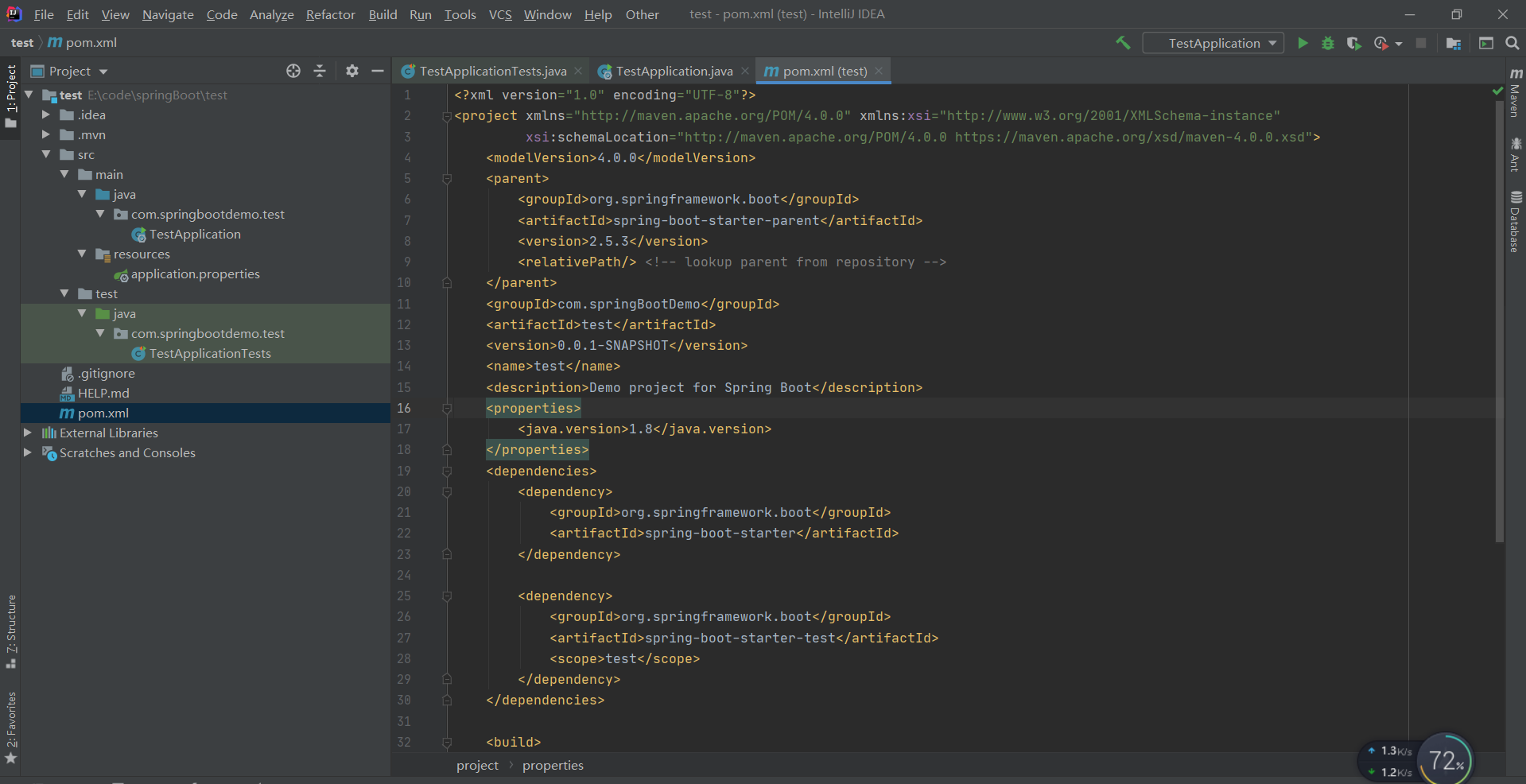Image resolution: width=1526 pixels, height=784 pixels.
Task: Hide the Project panel with minus icon
Action: 378,71
